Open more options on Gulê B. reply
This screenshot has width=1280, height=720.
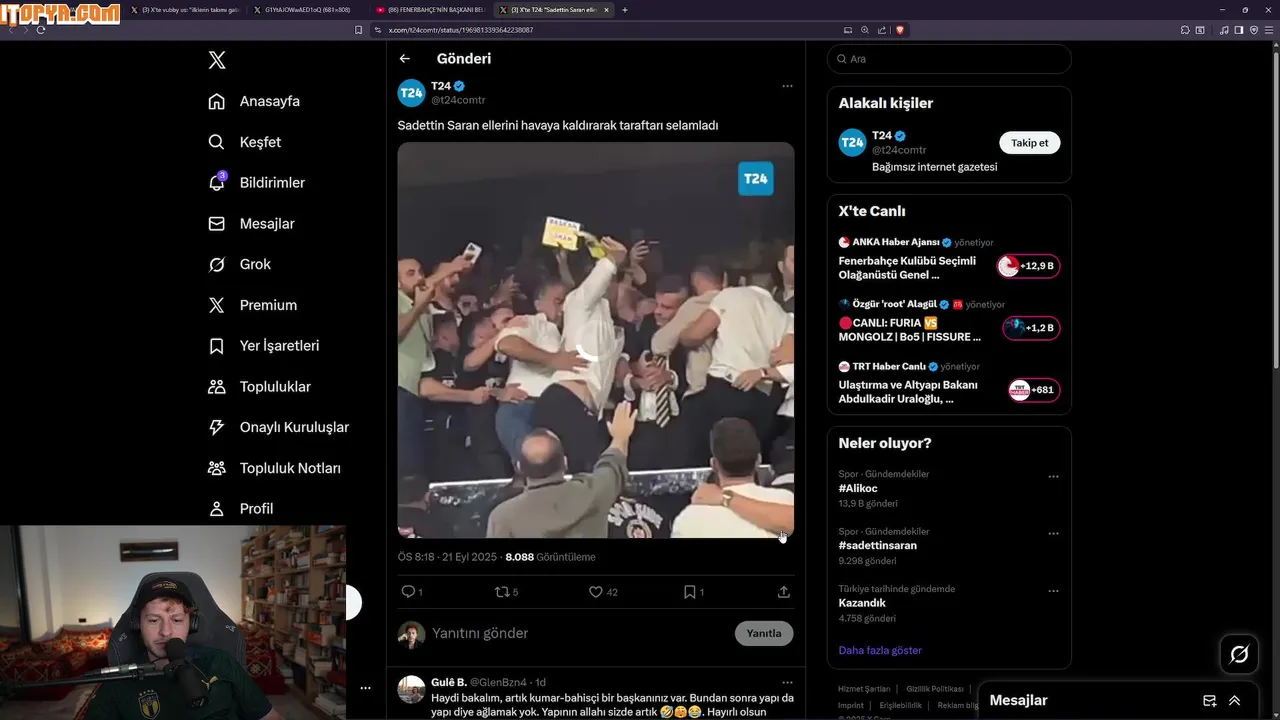coord(787,683)
